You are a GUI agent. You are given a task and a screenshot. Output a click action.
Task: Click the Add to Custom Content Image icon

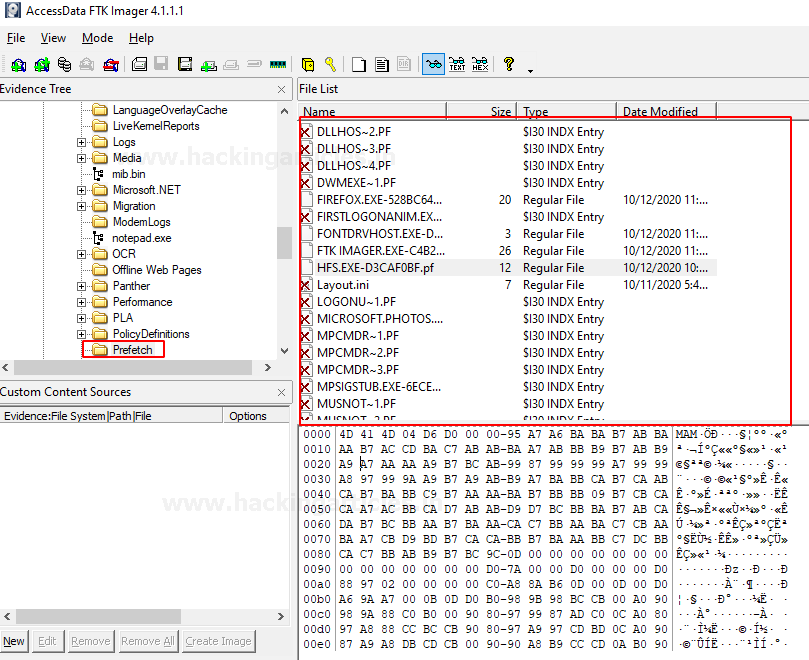208,65
